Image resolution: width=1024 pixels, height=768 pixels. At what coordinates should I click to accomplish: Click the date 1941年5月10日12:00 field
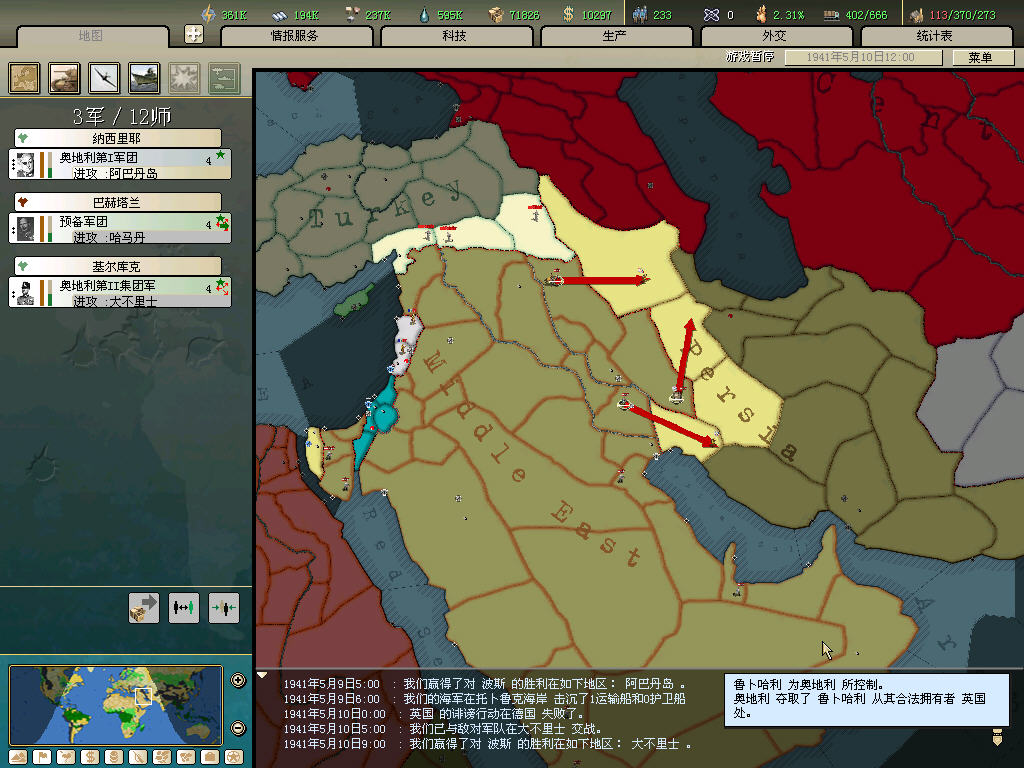863,57
